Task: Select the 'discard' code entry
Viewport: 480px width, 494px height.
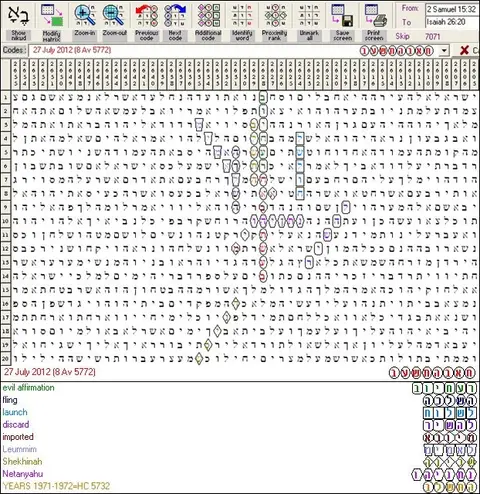Action: [x=16, y=425]
